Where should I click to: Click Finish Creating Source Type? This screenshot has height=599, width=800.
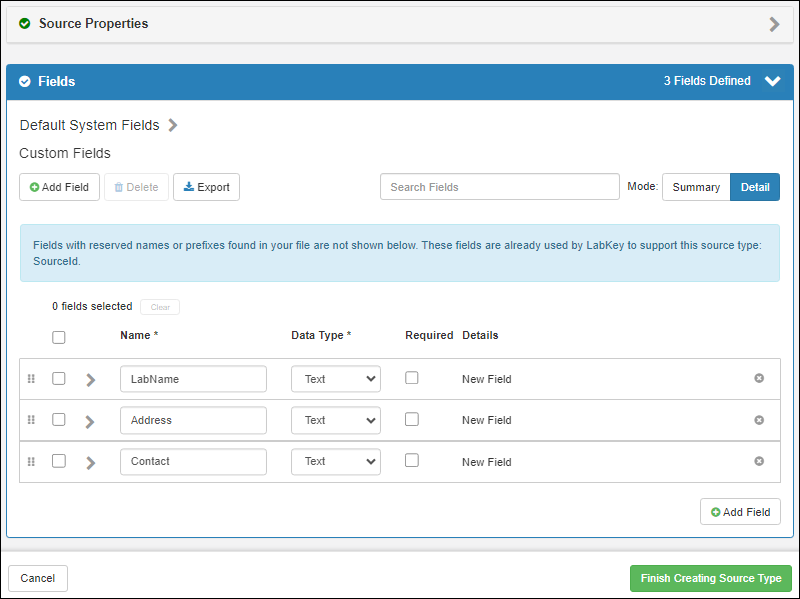point(710,578)
